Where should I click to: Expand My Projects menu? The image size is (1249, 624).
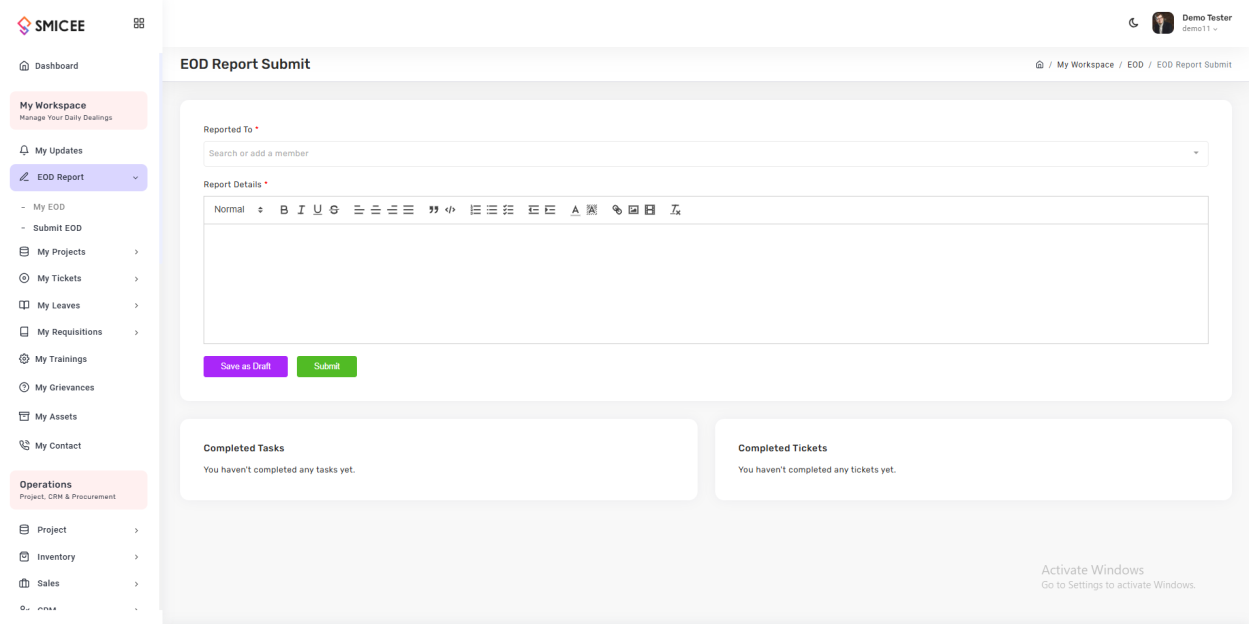78,252
